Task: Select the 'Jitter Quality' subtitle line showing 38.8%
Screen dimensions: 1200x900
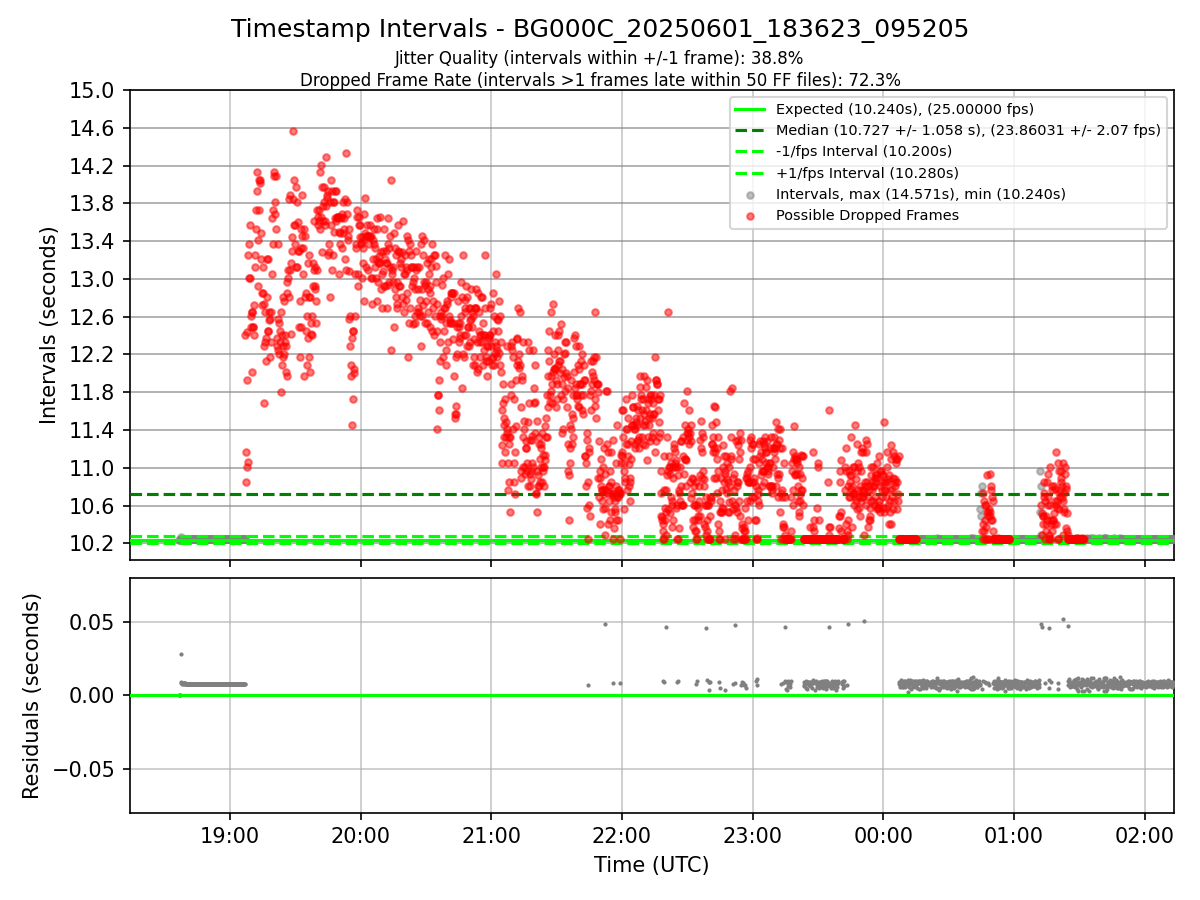Action: point(599,58)
